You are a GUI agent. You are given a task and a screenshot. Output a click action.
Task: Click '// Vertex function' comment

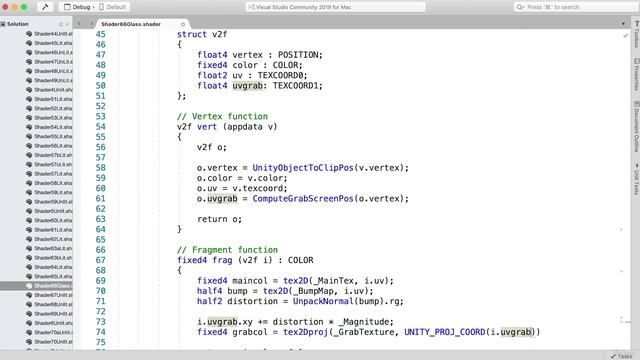coord(222,116)
